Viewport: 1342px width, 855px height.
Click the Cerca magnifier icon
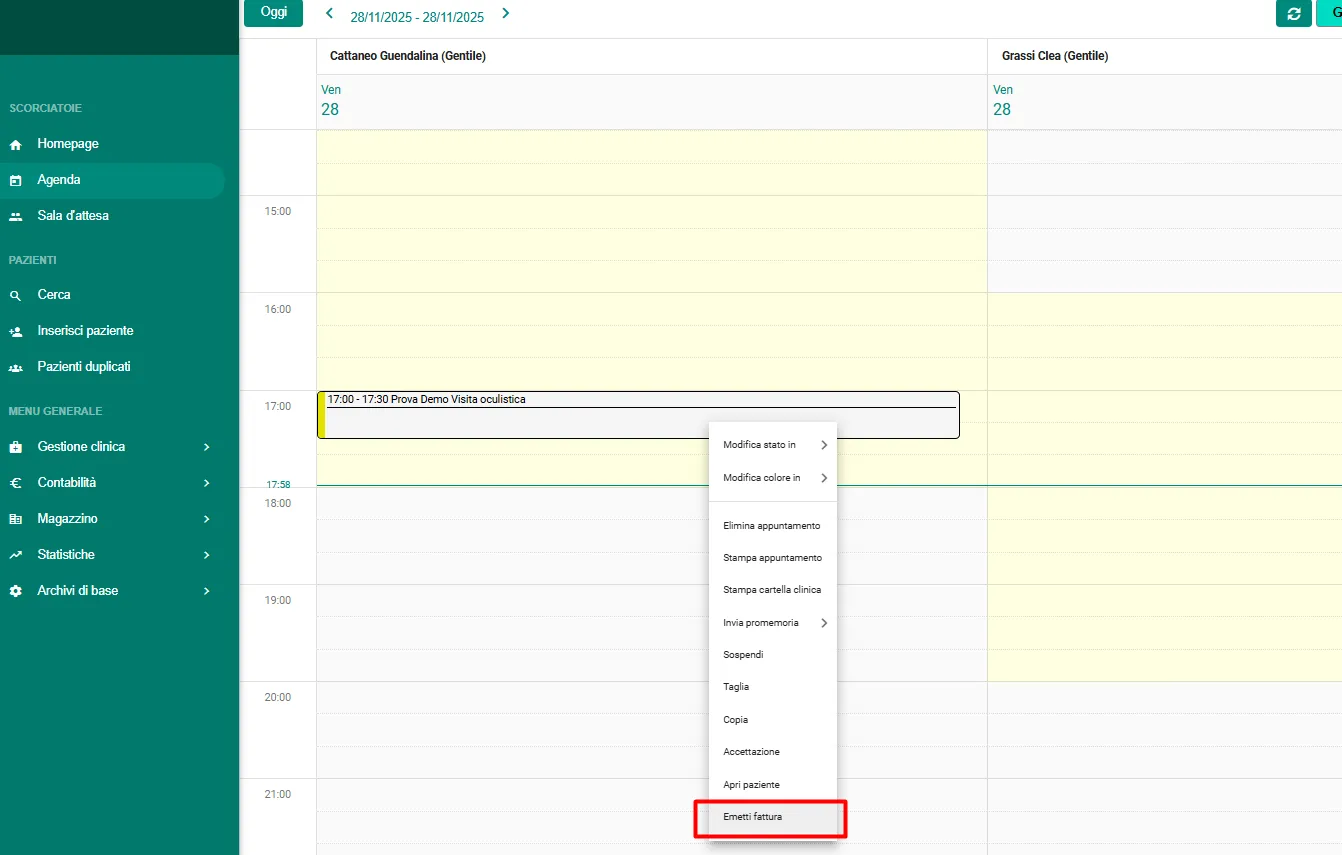click(16, 296)
